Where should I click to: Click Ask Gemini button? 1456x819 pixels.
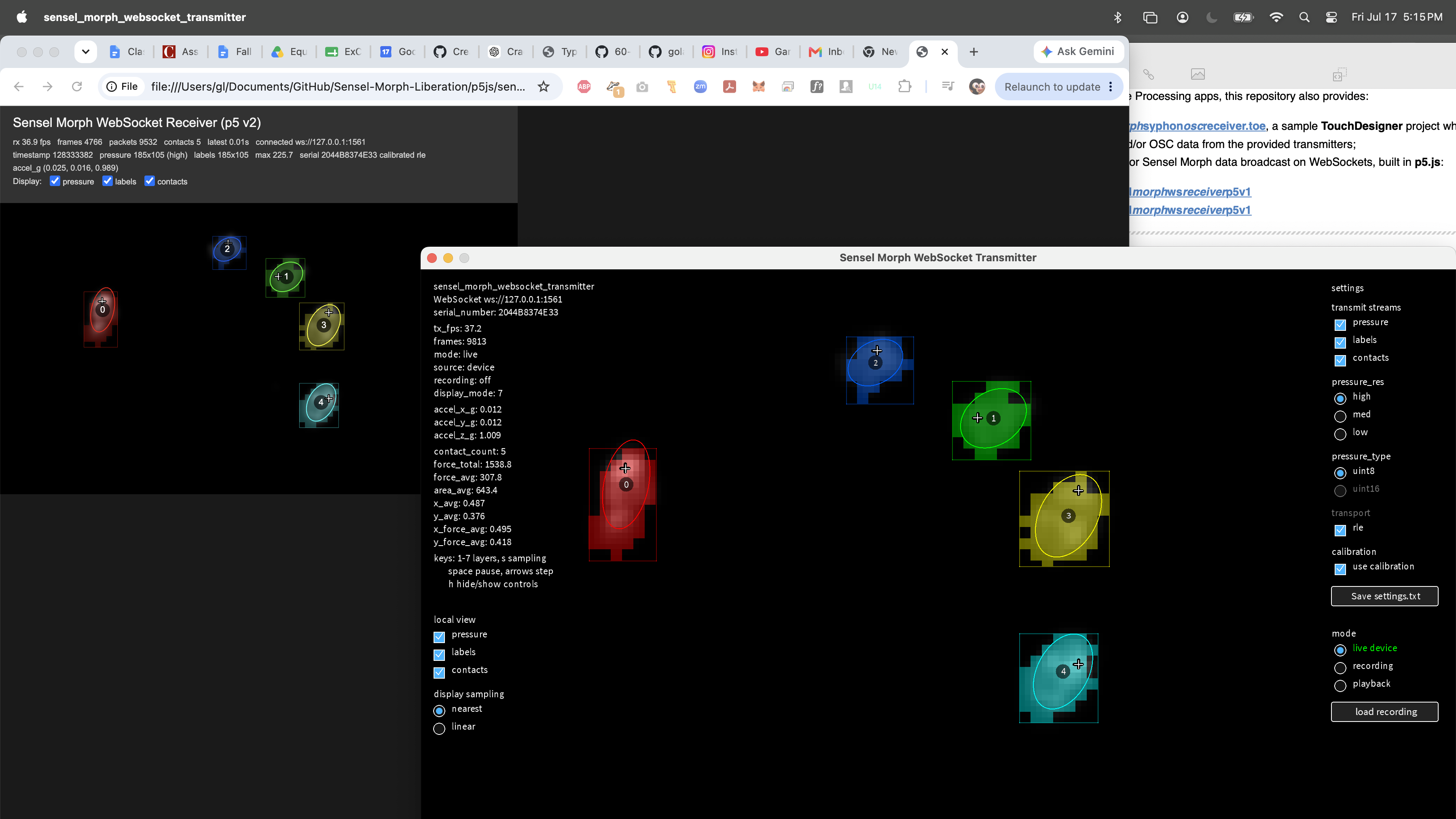pos(1078,51)
